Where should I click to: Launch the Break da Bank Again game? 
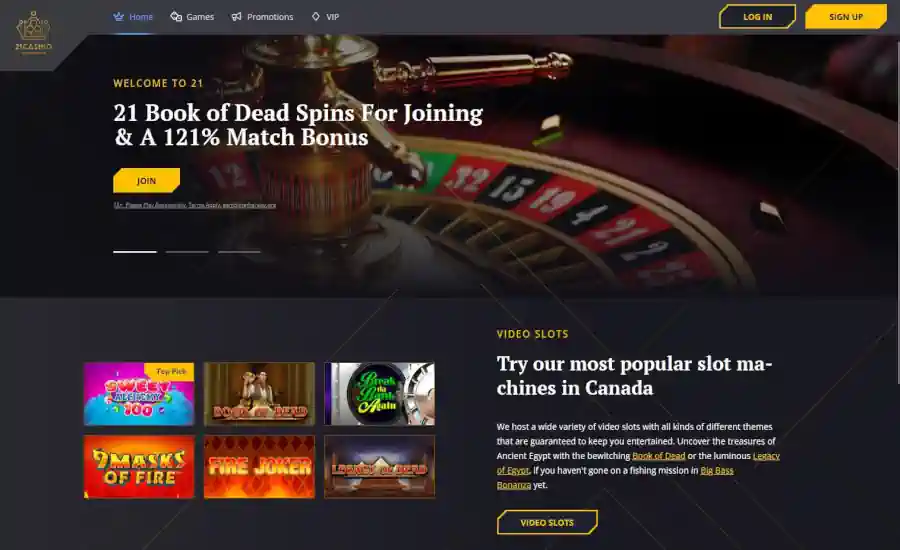379,394
